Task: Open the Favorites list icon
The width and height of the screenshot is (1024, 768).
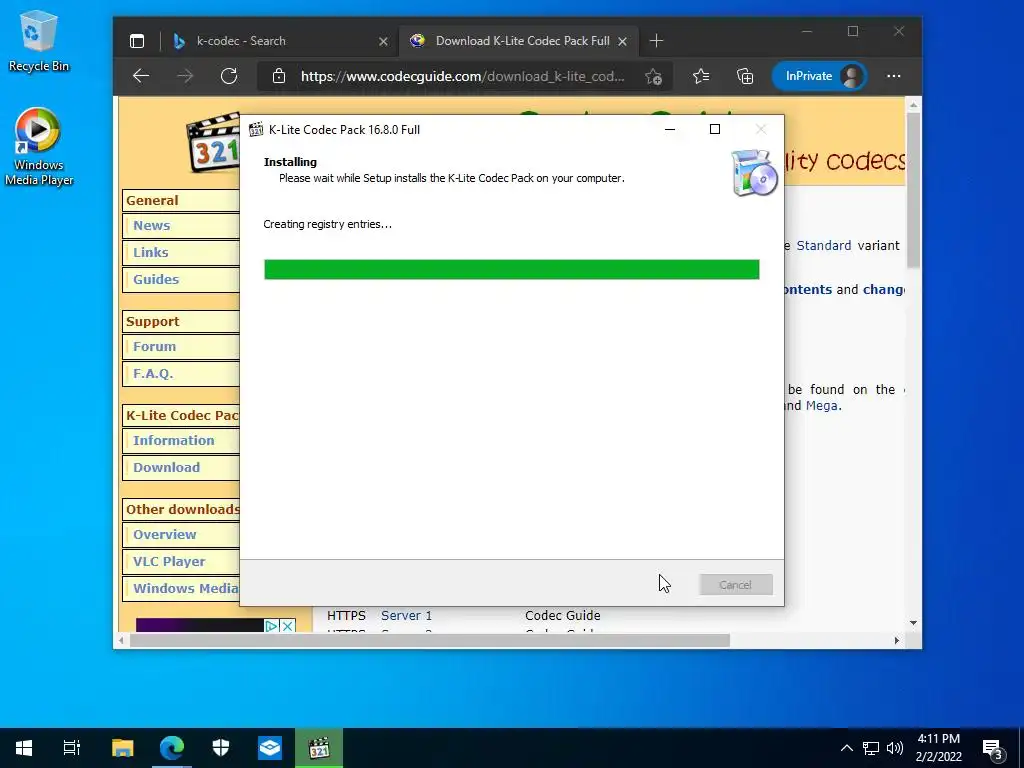Action: coord(701,76)
